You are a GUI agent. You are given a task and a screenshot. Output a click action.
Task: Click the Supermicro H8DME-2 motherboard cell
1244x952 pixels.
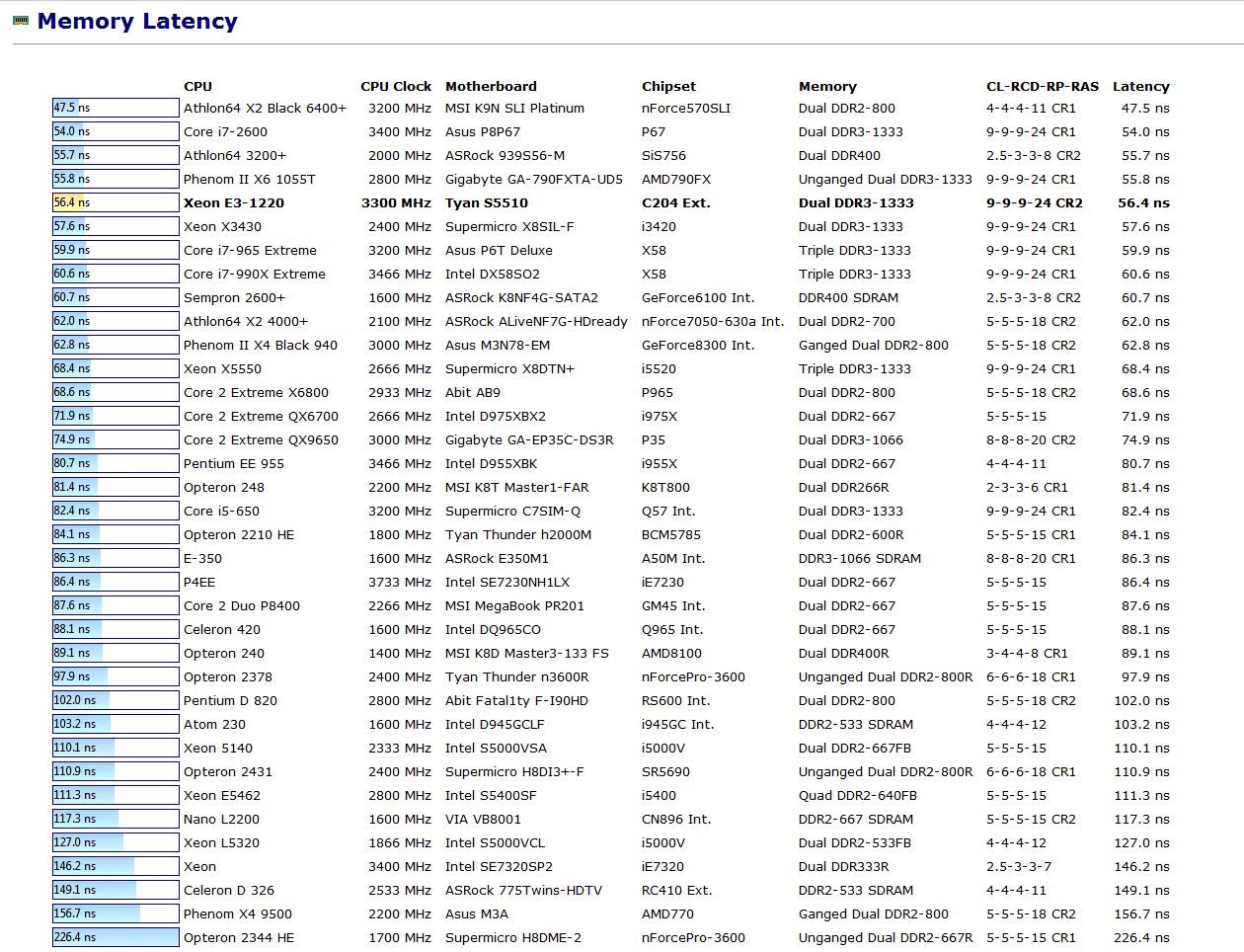click(x=513, y=937)
